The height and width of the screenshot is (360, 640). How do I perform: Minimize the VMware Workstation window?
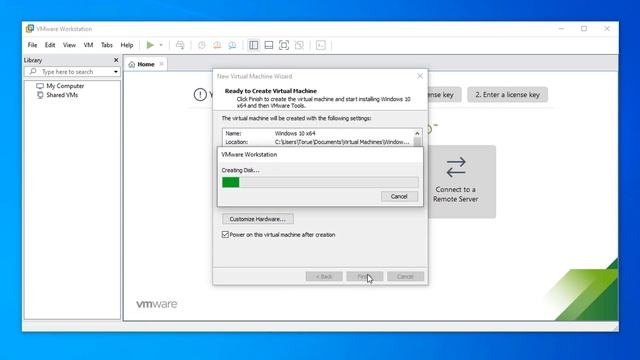[561, 29]
